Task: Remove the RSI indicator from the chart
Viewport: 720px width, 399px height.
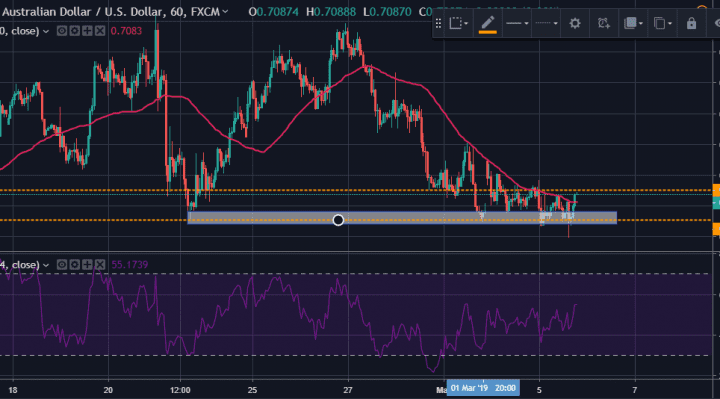Action: (x=100, y=265)
